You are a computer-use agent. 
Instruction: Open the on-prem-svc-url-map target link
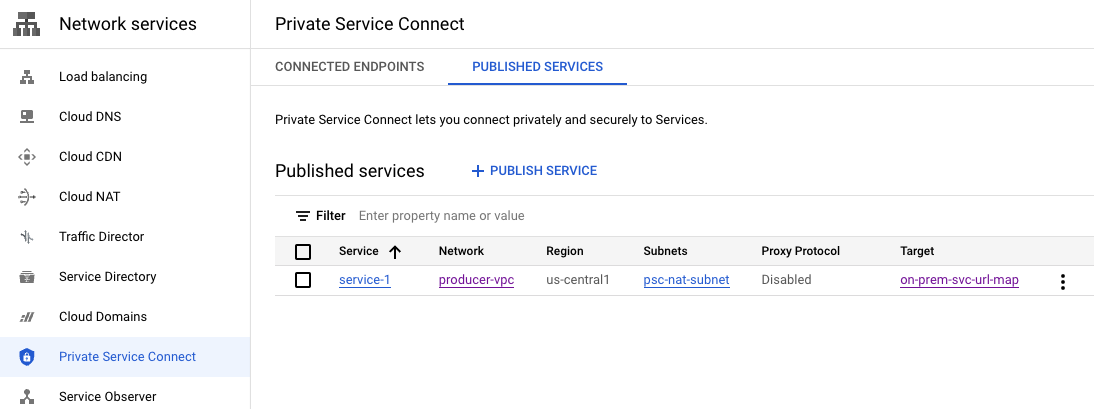pos(959,280)
